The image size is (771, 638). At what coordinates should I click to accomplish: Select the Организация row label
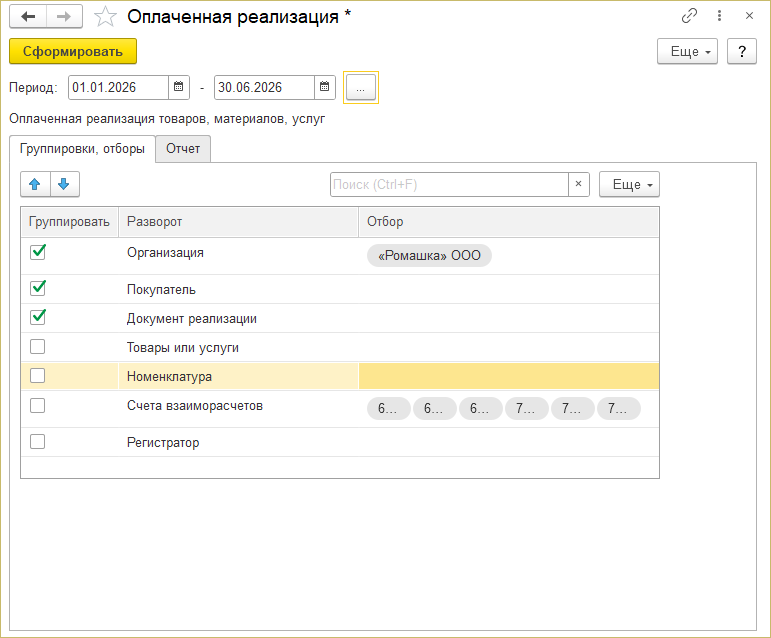point(165,253)
